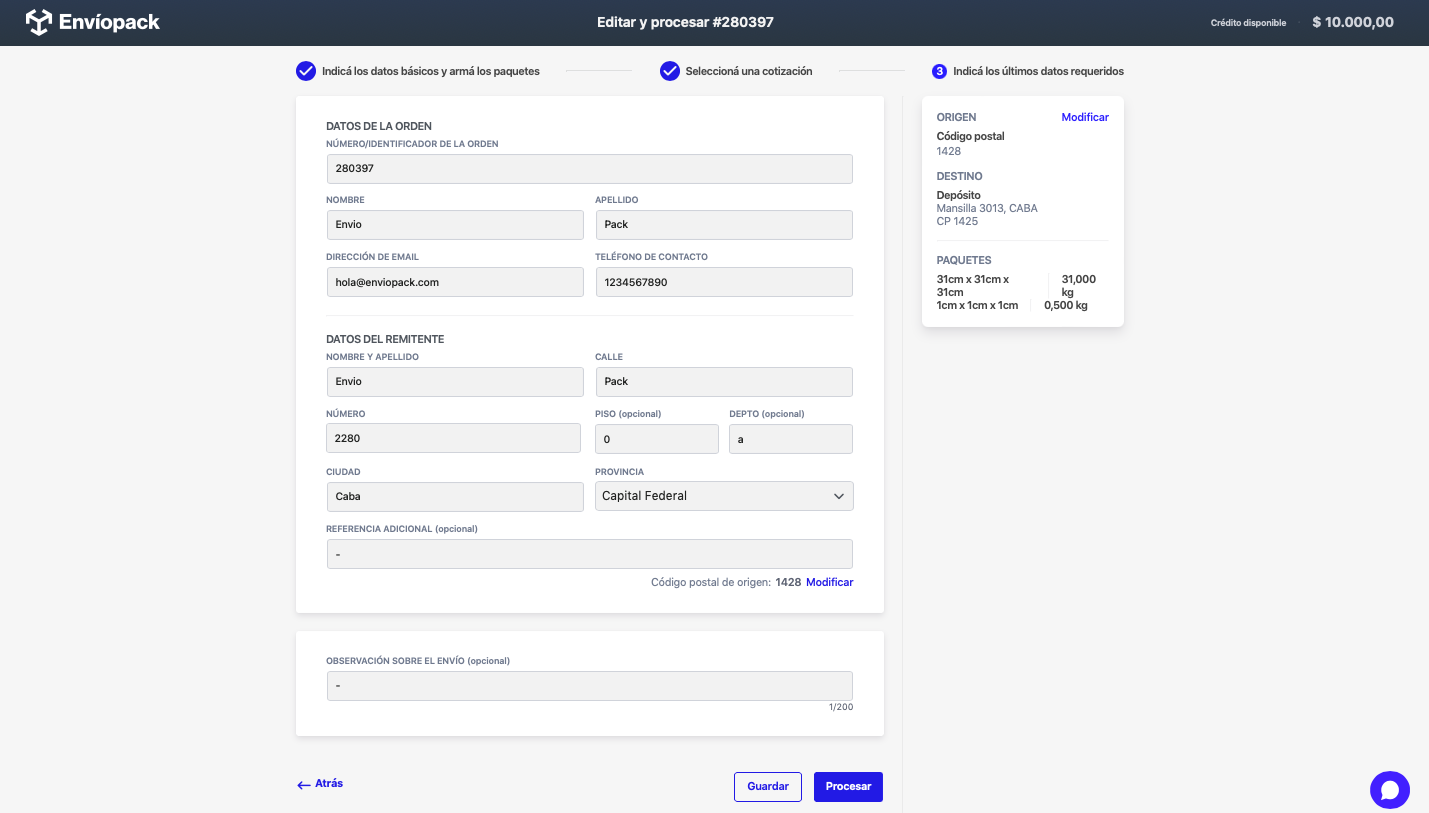Screen dimensions: 1429x813
Task: Click the step two checkmark icon
Action: [670, 71]
